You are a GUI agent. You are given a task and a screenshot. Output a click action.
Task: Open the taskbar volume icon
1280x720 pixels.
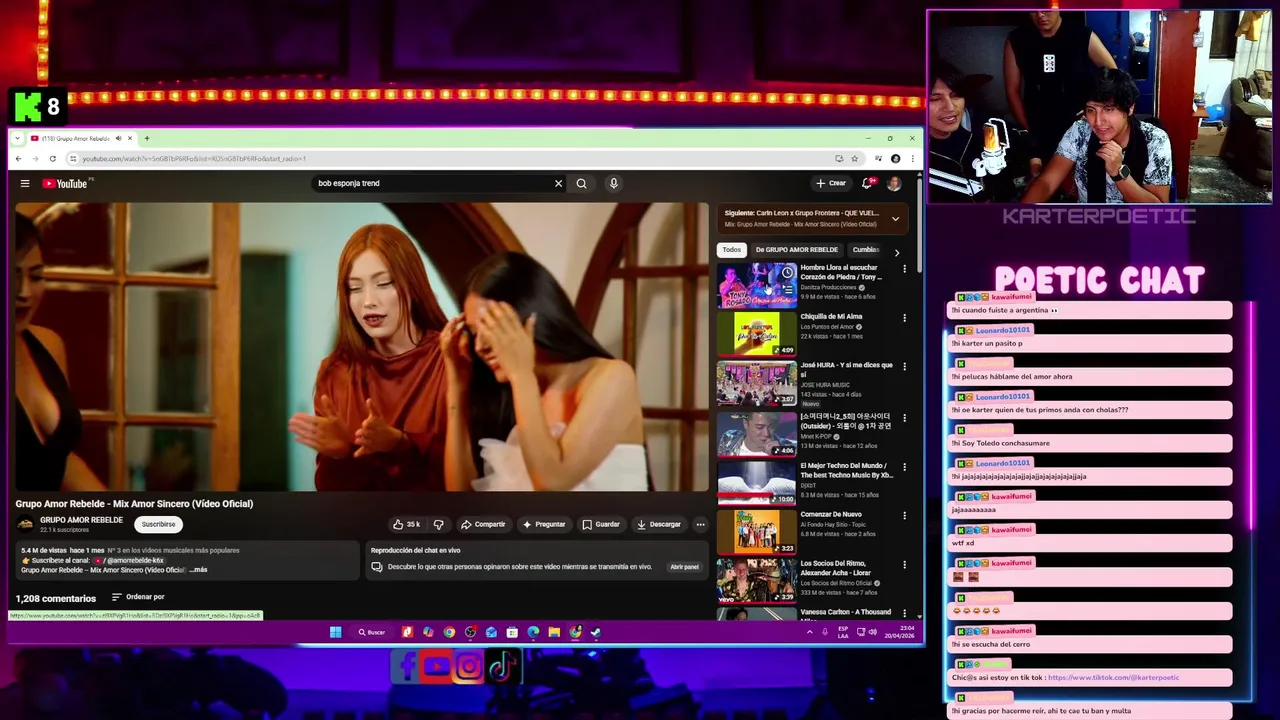(x=873, y=632)
